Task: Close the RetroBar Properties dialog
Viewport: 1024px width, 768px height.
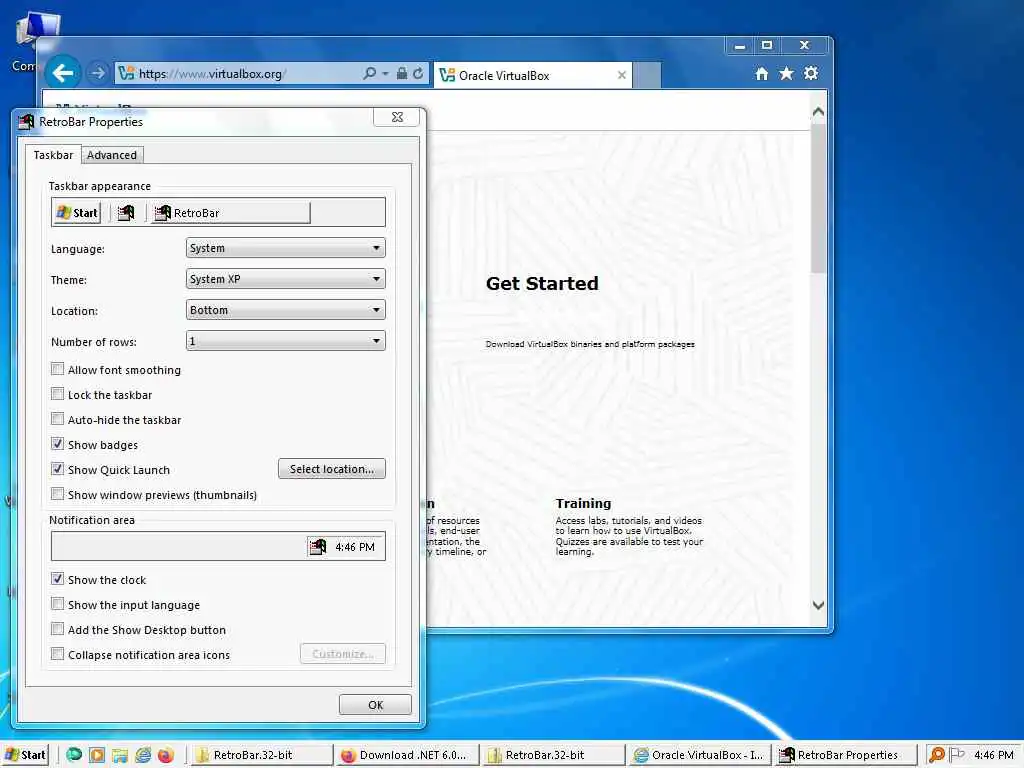Action: [397, 117]
